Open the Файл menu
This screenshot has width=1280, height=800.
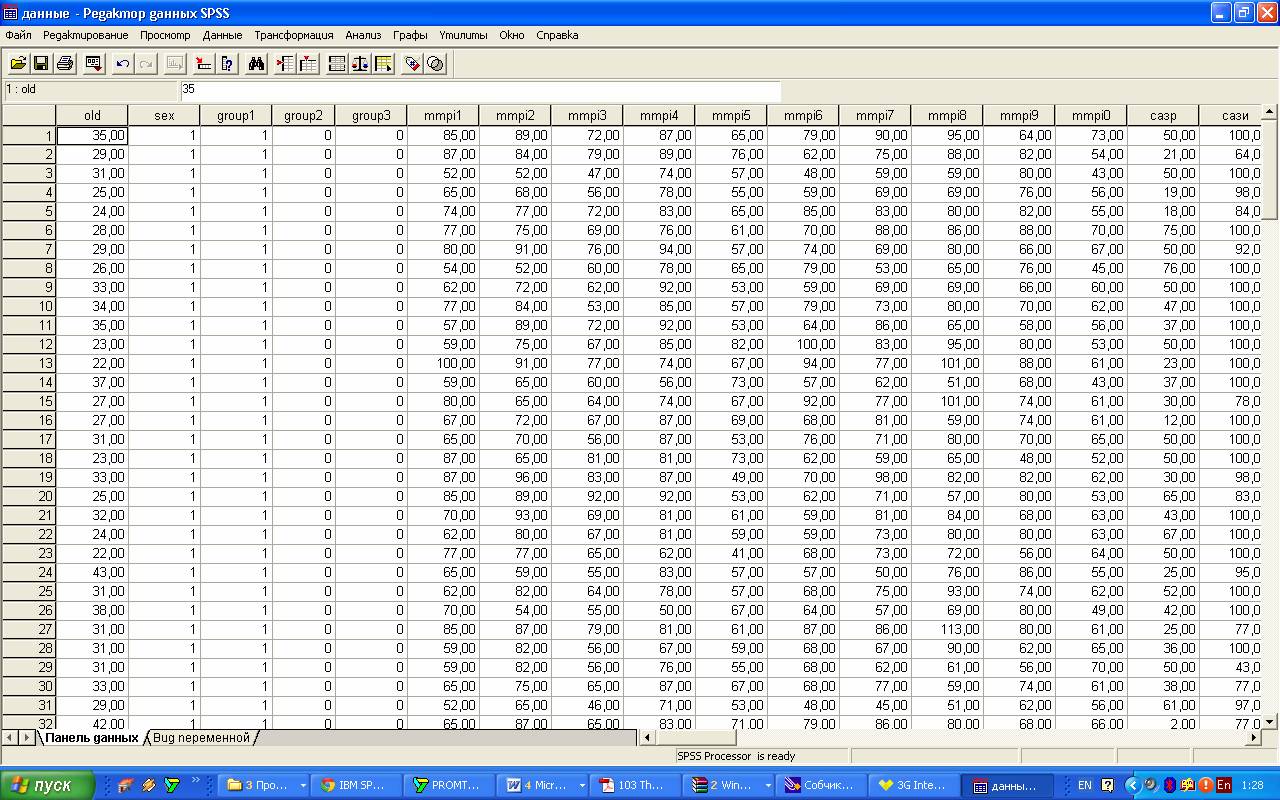(18, 35)
